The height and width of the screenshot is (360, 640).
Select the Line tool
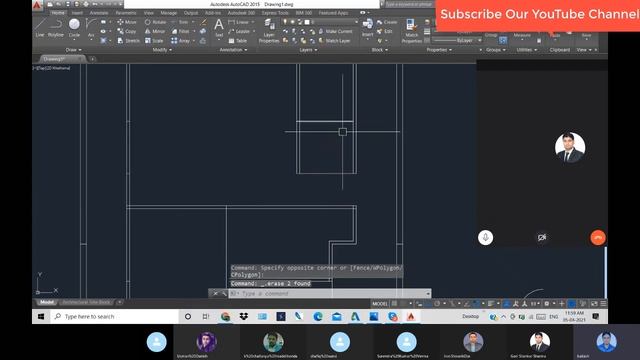tap(40, 28)
